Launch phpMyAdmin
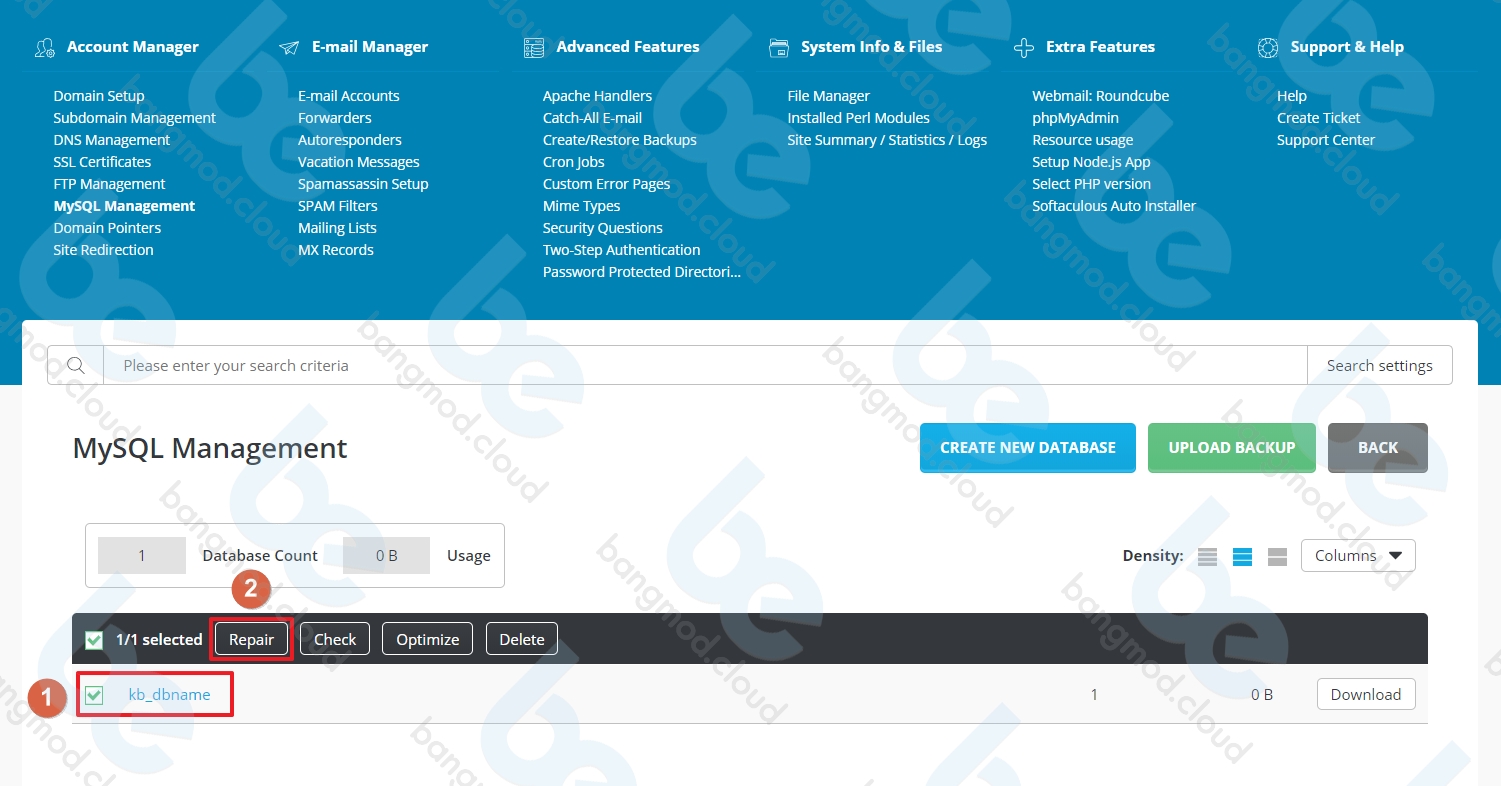 (x=1076, y=118)
